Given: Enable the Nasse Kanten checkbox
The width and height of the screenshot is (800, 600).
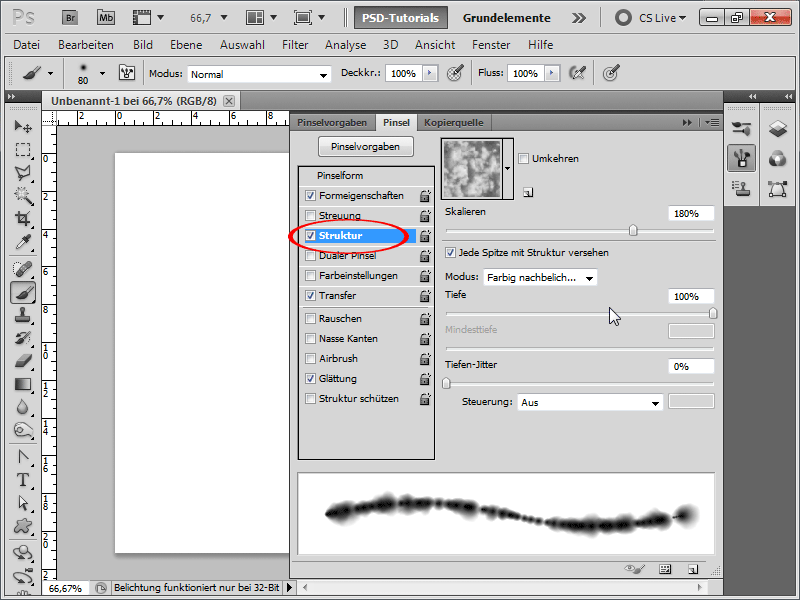Looking at the screenshot, I should click(x=310, y=338).
